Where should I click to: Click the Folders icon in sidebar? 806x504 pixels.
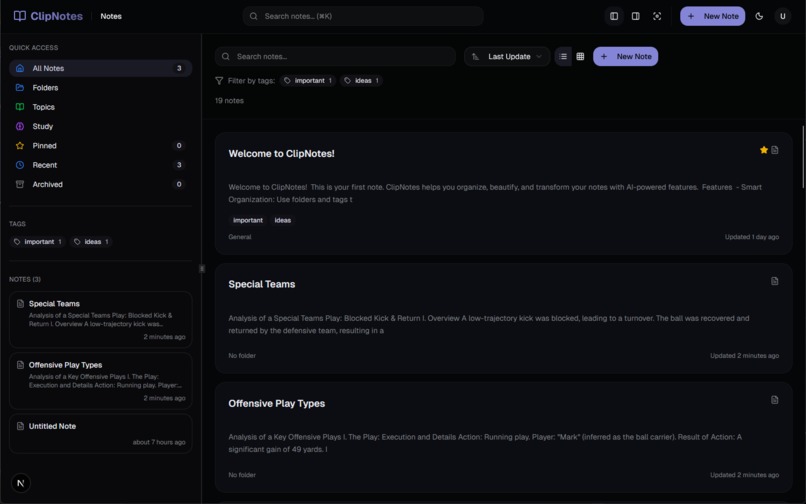coord(20,87)
